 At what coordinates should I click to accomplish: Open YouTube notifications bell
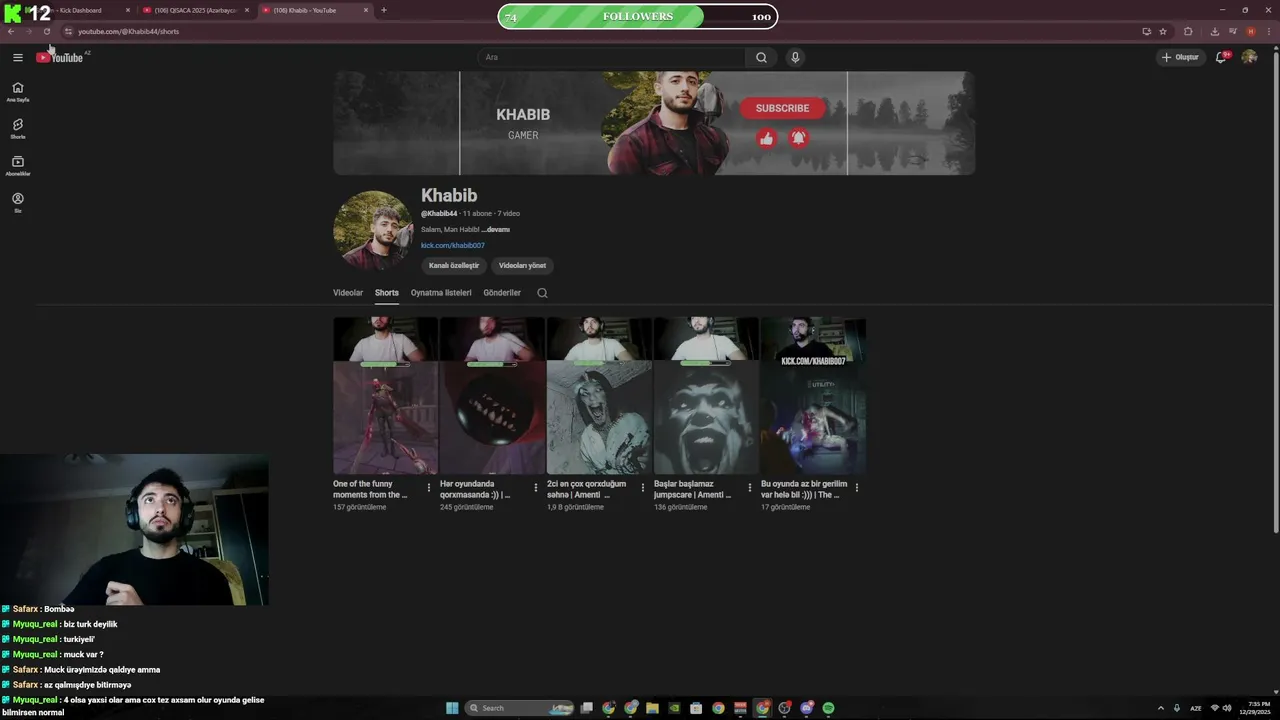click(1221, 57)
